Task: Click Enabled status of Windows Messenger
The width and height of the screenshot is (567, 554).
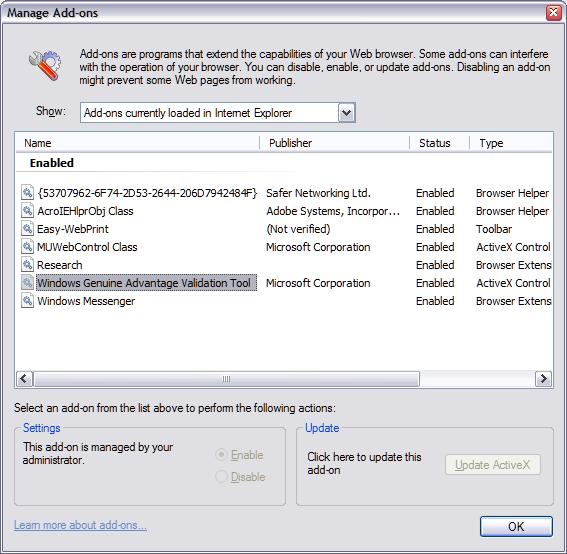Action: [435, 301]
